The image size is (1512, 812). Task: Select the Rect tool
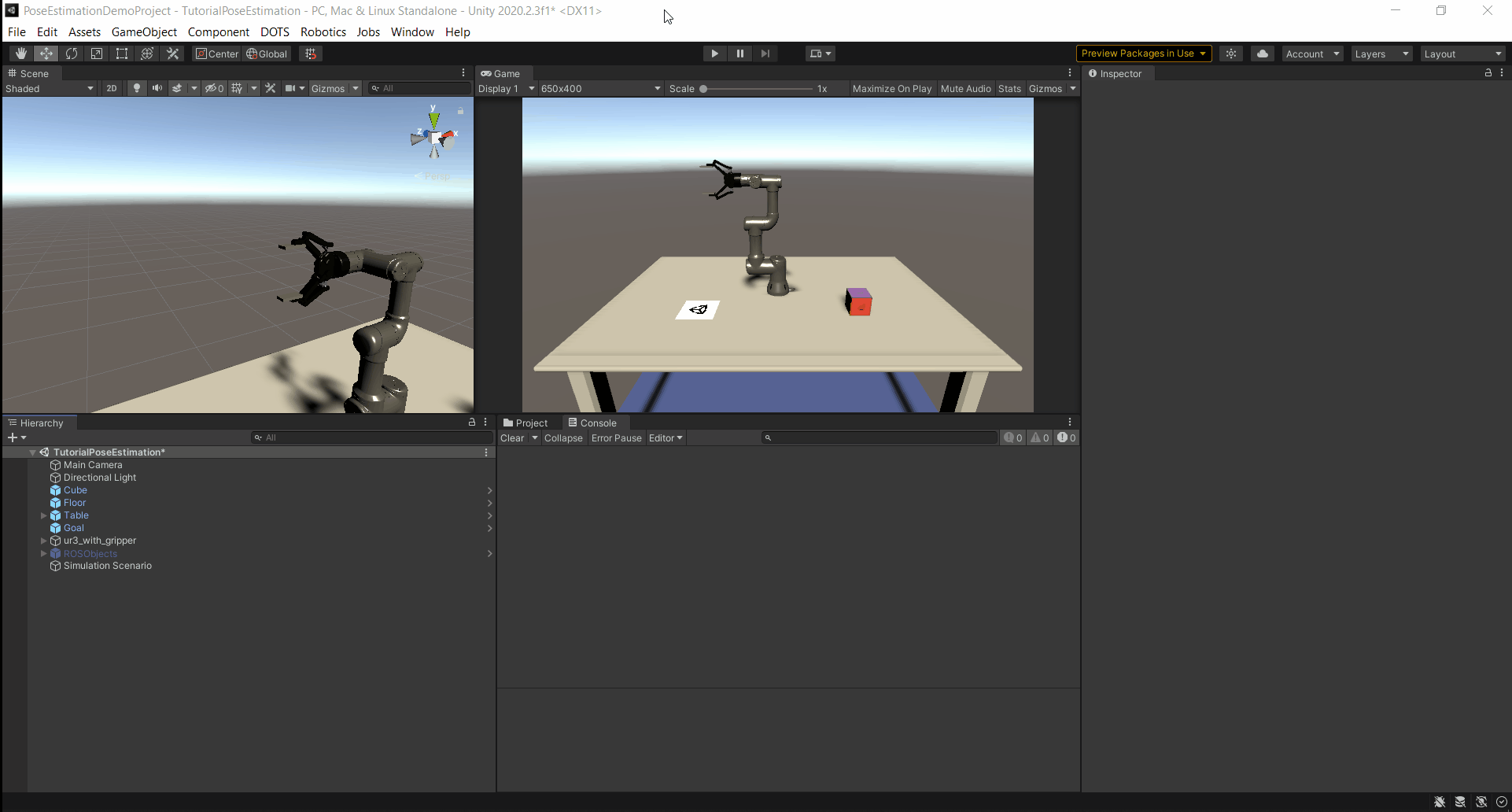(x=122, y=54)
